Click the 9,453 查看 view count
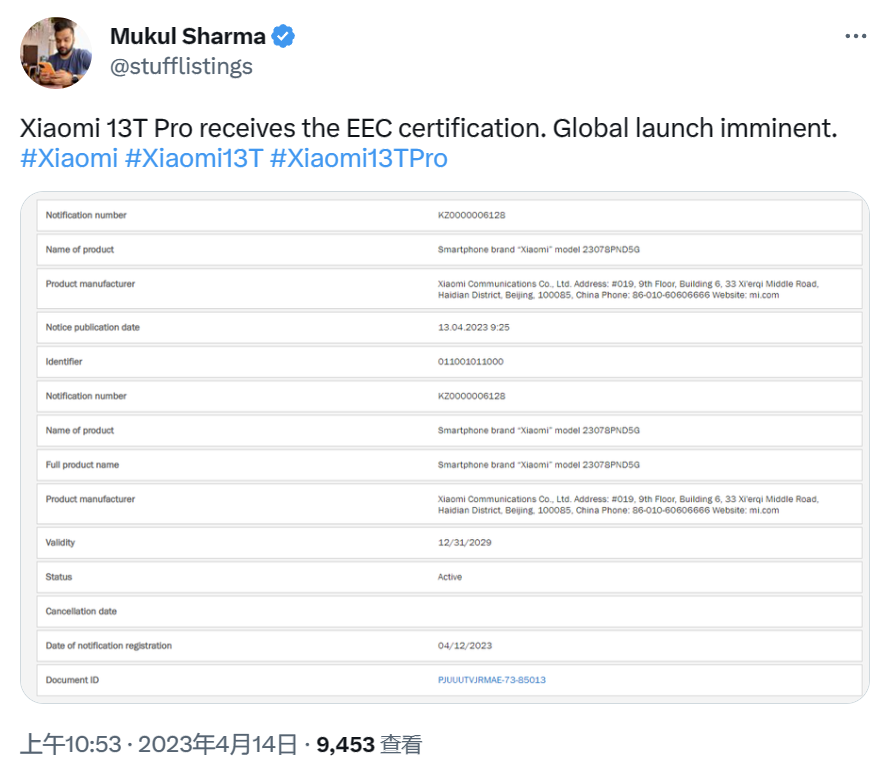891x775 pixels. pos(369,744)
